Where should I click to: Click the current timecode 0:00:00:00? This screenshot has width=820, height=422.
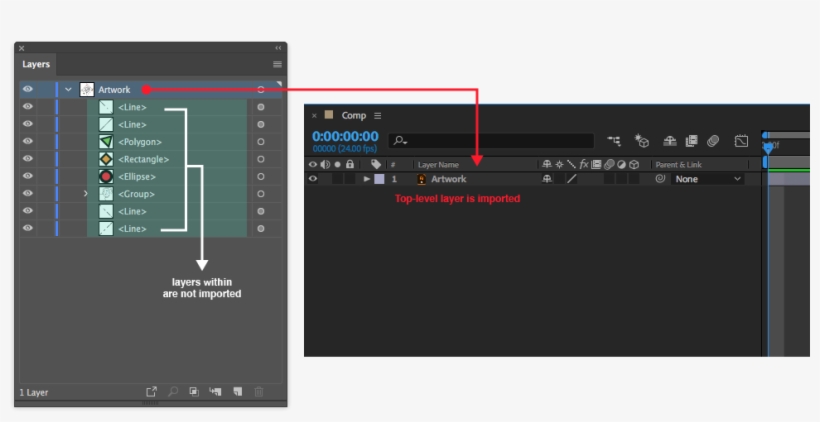345,136
